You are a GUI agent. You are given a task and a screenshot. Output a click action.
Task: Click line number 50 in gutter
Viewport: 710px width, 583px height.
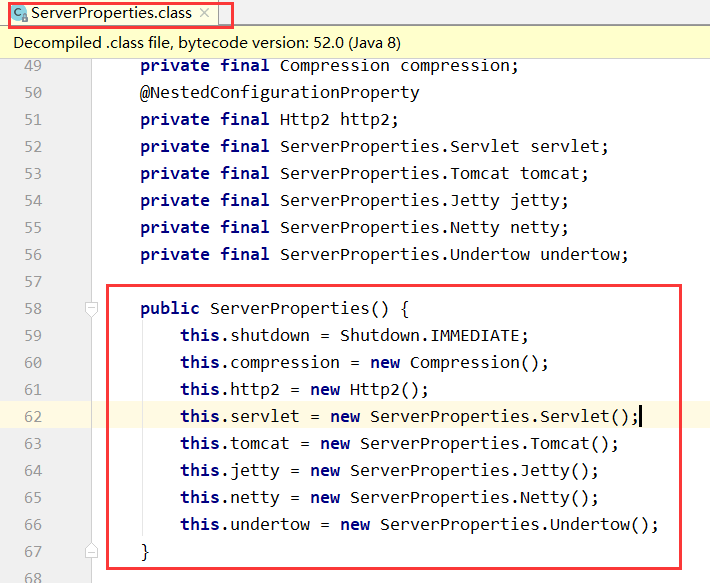(33, 93)
